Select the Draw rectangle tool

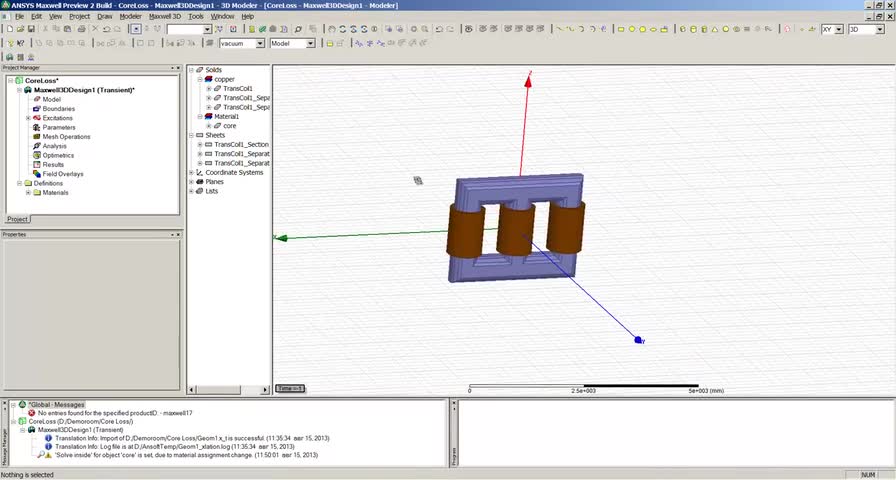(621, 29)
